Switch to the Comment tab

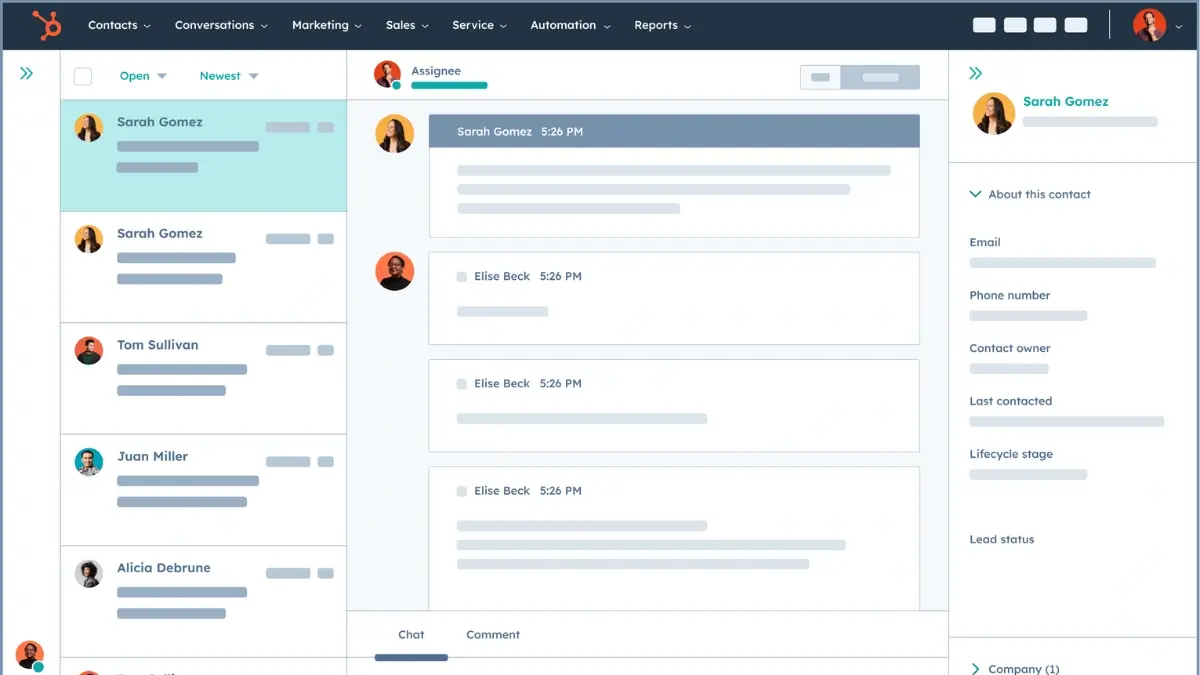493,635
